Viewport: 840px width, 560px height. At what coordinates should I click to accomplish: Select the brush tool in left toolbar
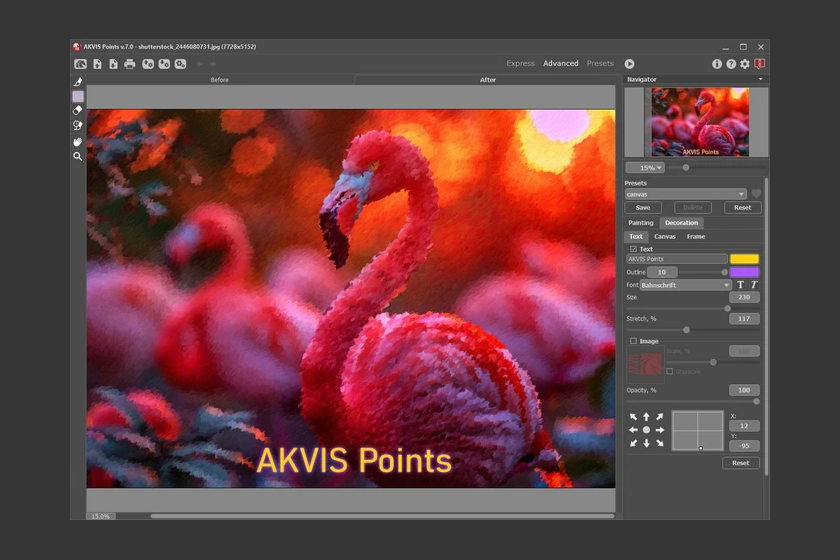click(78, 82)
